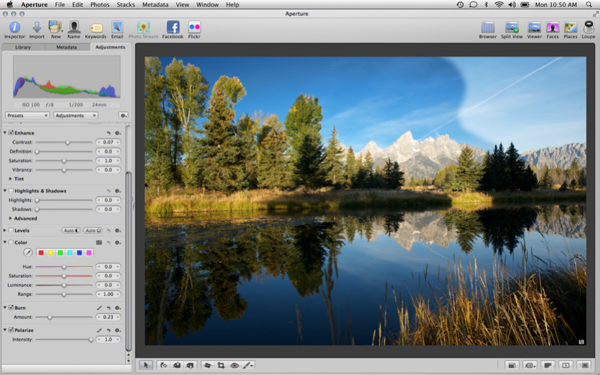
Task: Open the Adjustments dropdown
Action: click(75, 115)
